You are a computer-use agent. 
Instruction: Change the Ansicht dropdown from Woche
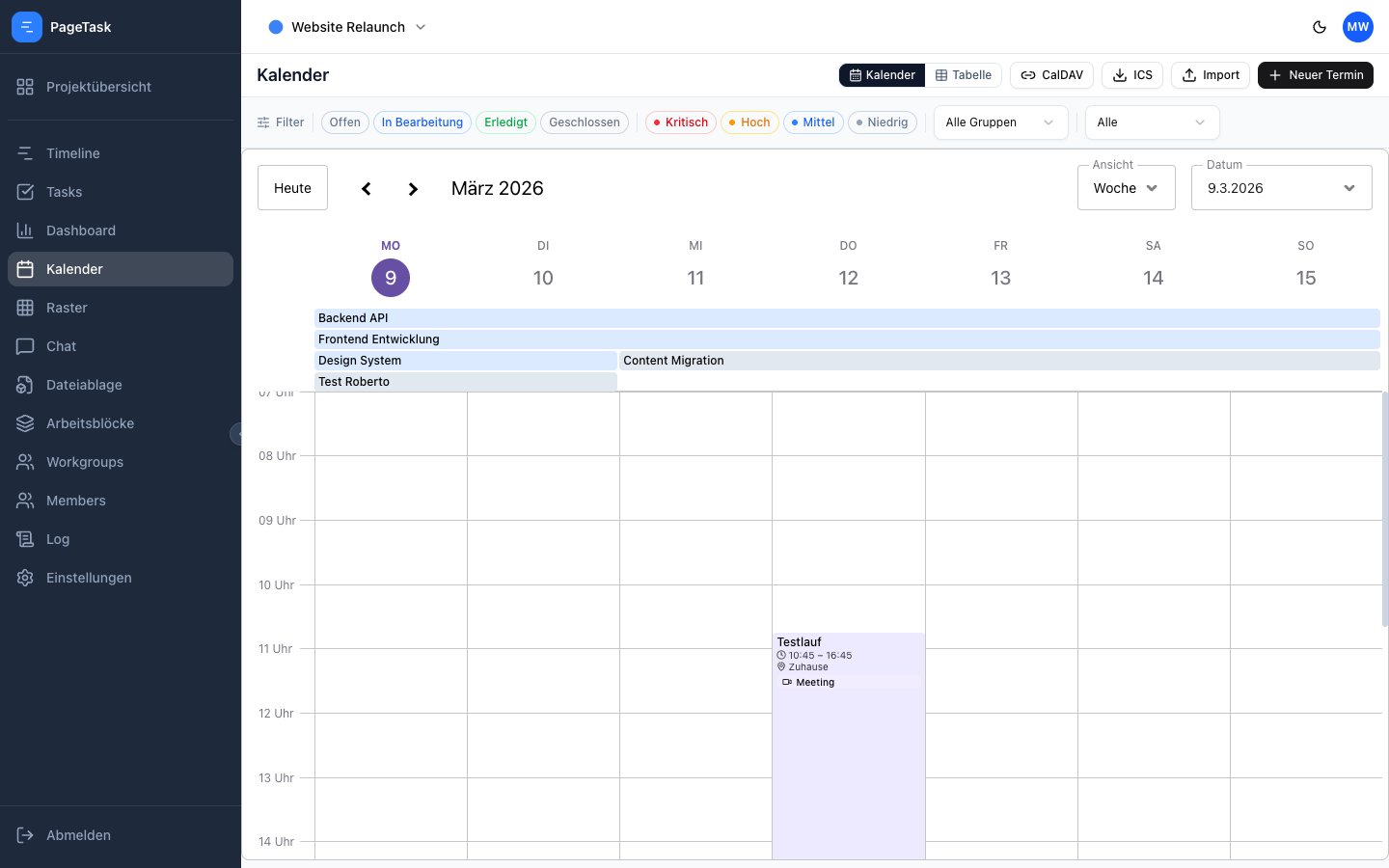click(x=1126, y=187)
